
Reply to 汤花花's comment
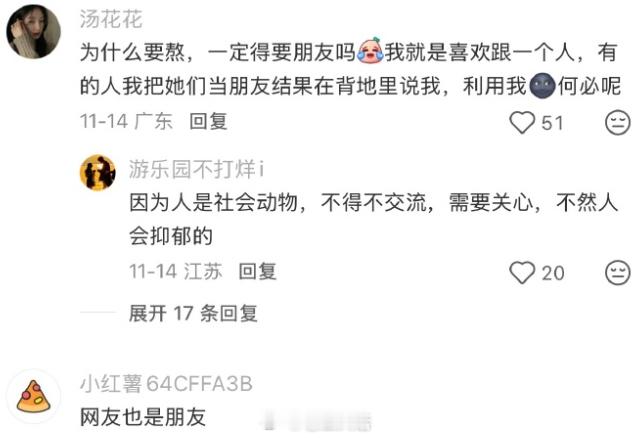[208, 121]
